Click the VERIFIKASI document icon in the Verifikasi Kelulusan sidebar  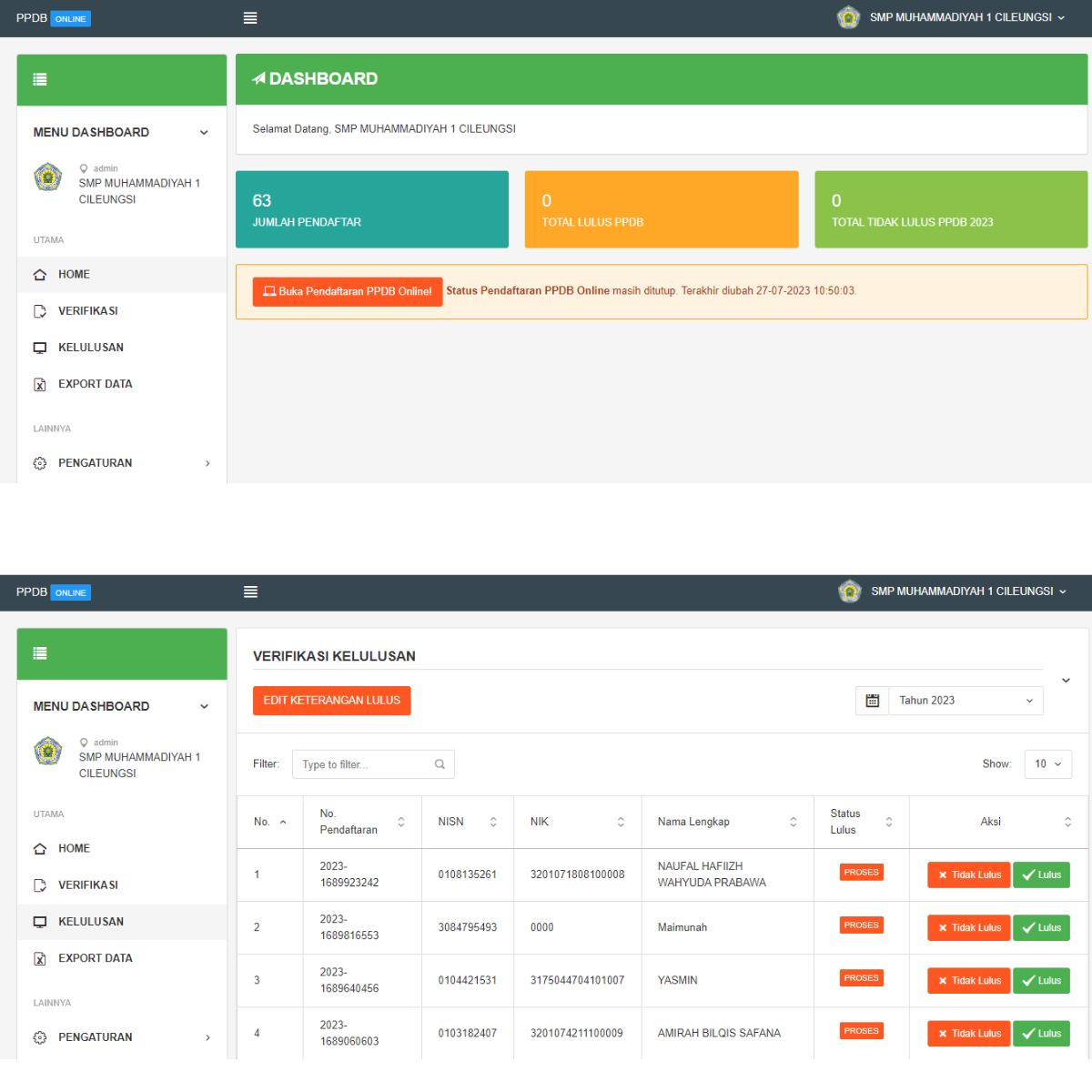coord(40,885)
